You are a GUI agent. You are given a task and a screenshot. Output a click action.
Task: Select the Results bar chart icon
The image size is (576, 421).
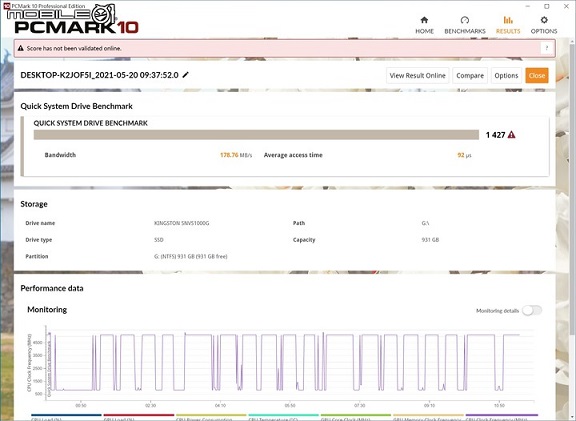click(508, 20)
